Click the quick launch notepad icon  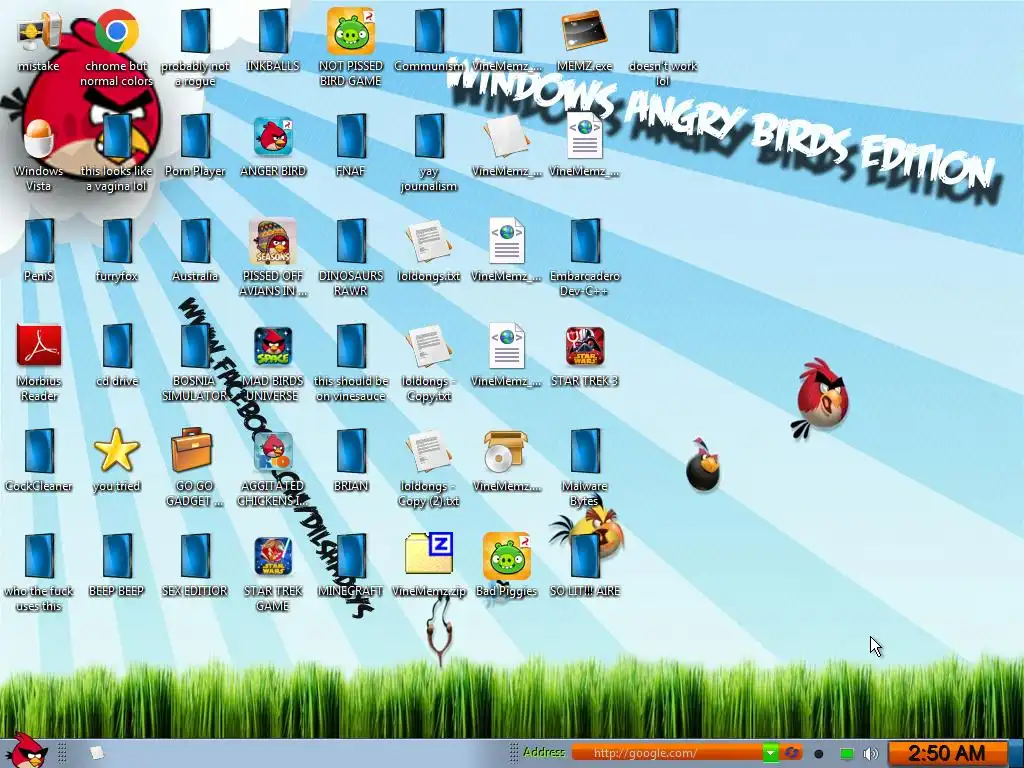(x=97, y=753)
